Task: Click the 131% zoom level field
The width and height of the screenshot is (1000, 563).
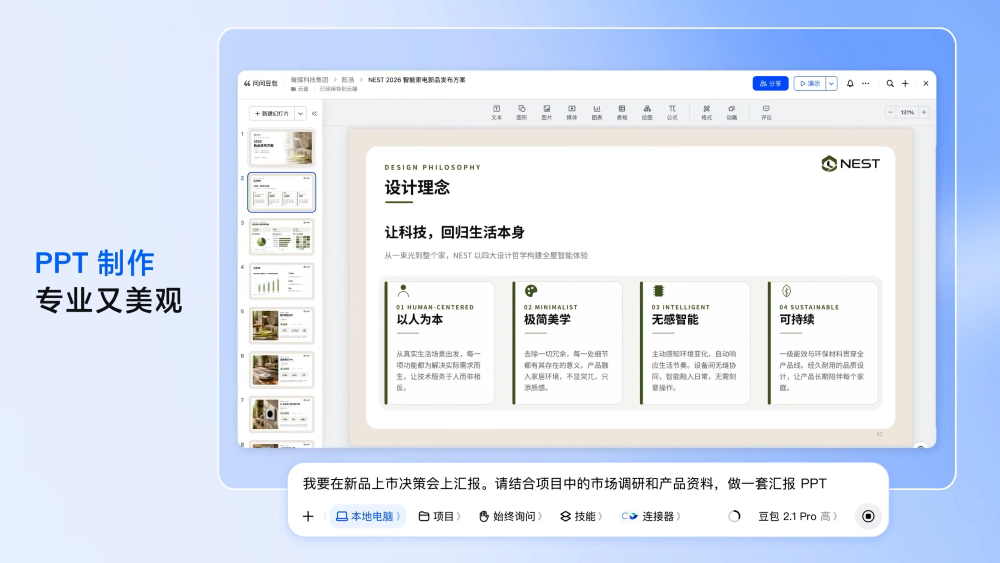Action: pyautogui.click(x=907, y=112)
